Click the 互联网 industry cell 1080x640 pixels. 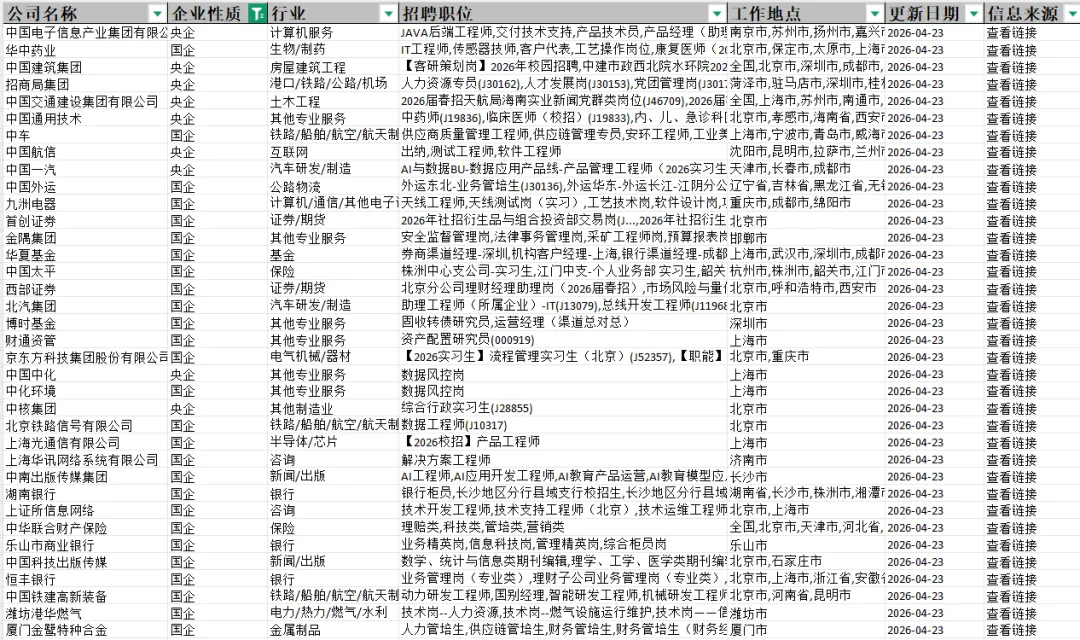click(333, 152)
